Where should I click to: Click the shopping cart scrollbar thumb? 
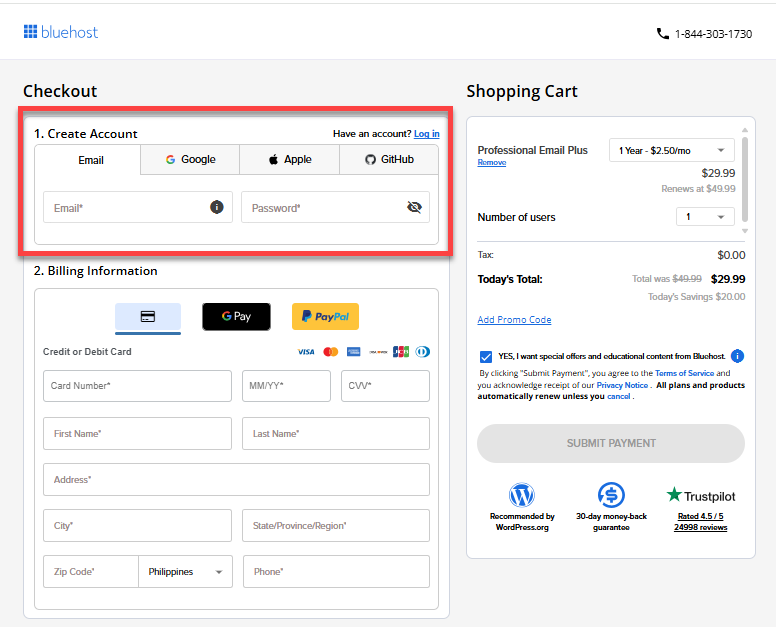745,179
